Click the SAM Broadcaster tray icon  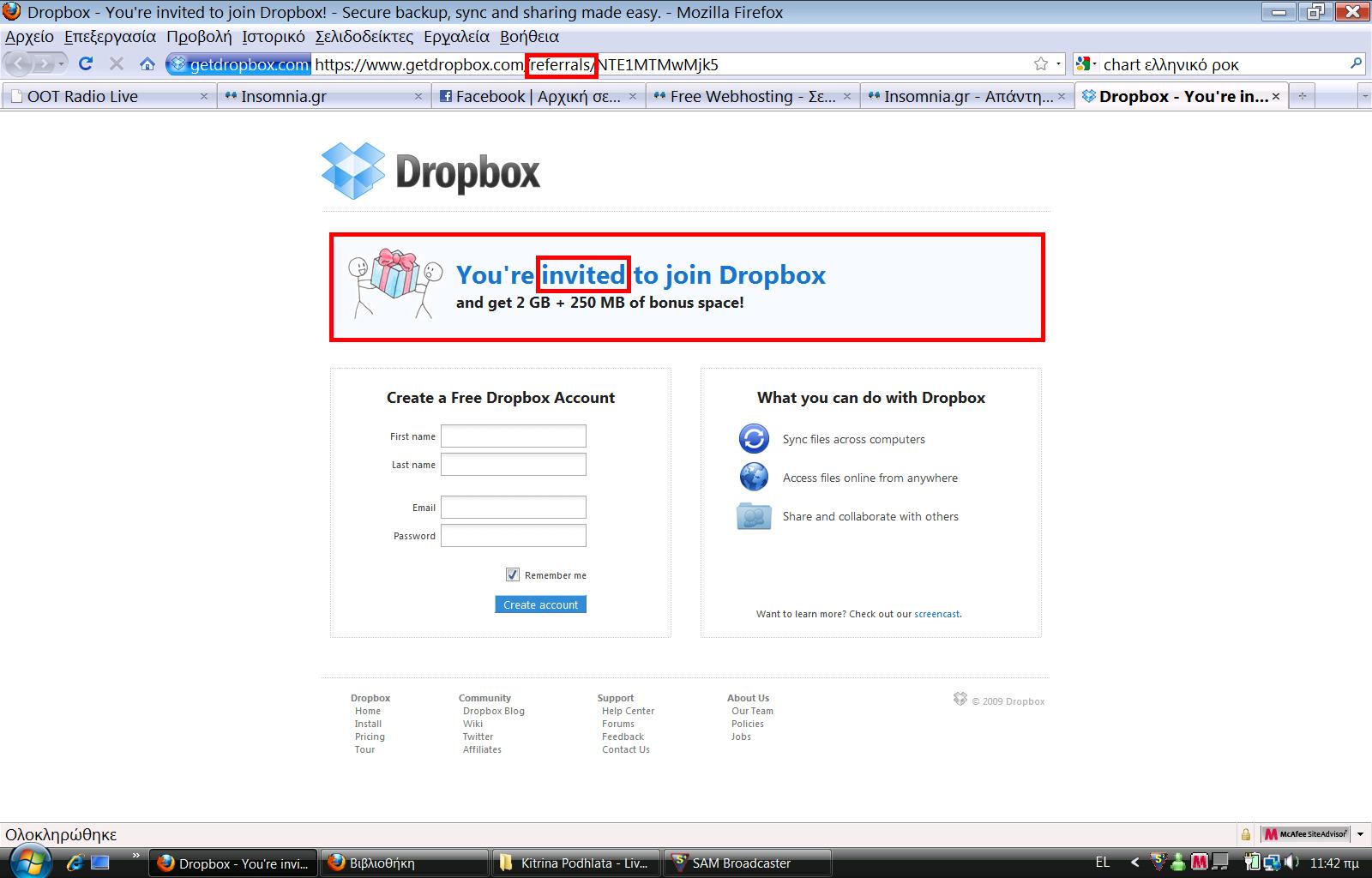[1158, 863]
